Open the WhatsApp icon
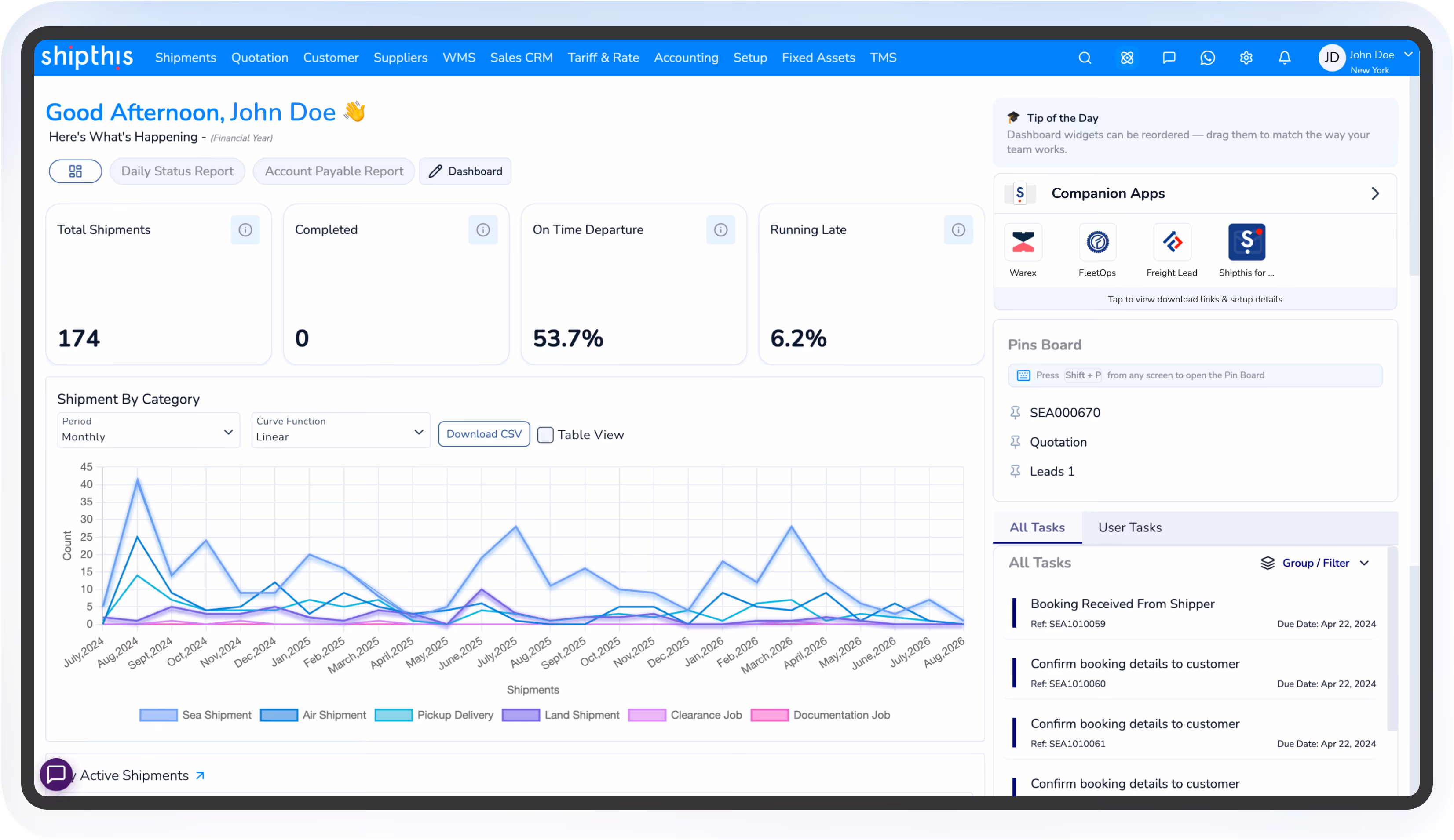 (1207, 58)
